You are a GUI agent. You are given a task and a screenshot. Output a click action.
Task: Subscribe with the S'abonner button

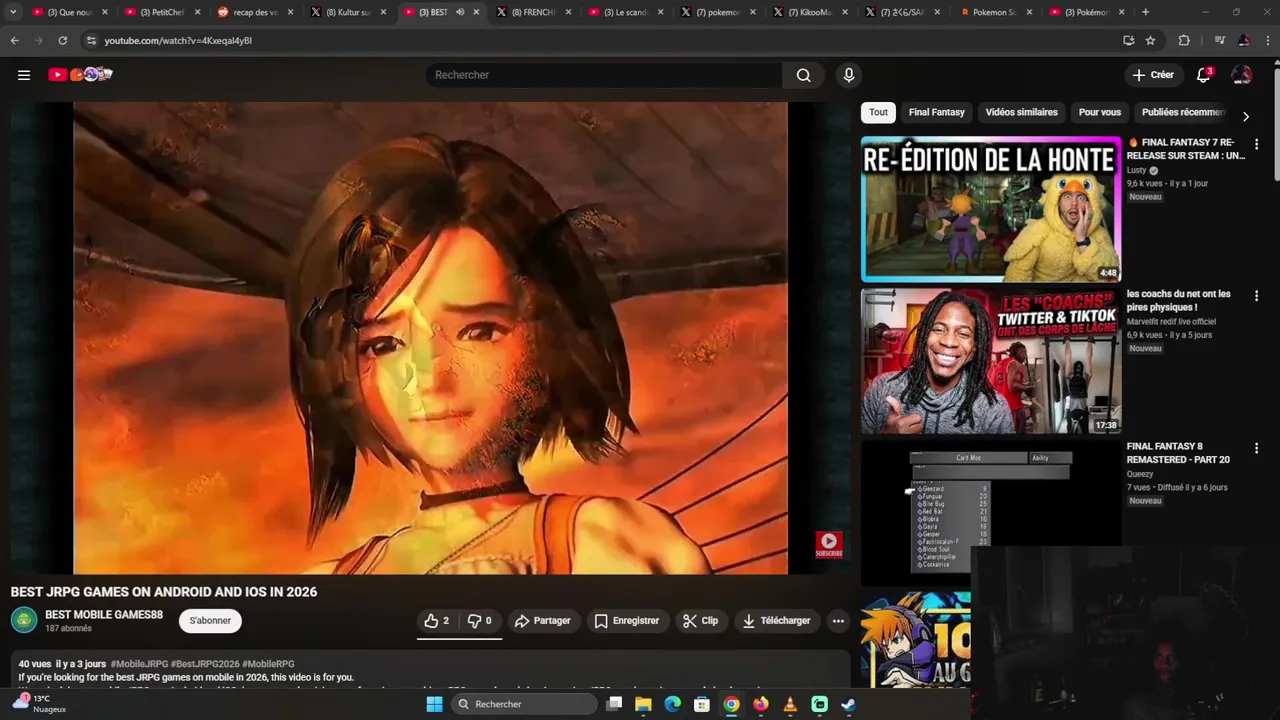pyautogui.click(x=210, y=621)
